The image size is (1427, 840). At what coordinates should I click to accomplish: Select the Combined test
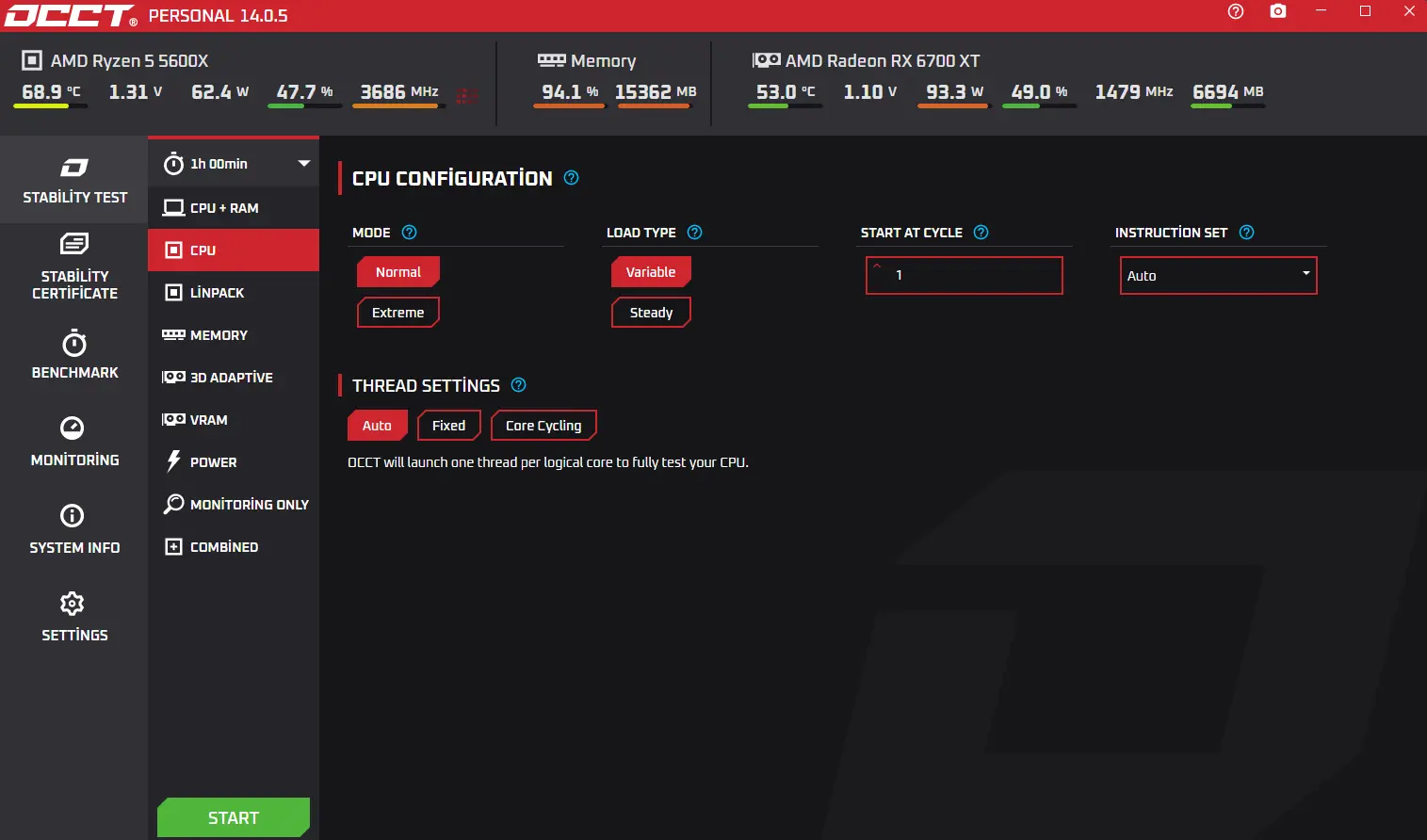click(234, 546)
